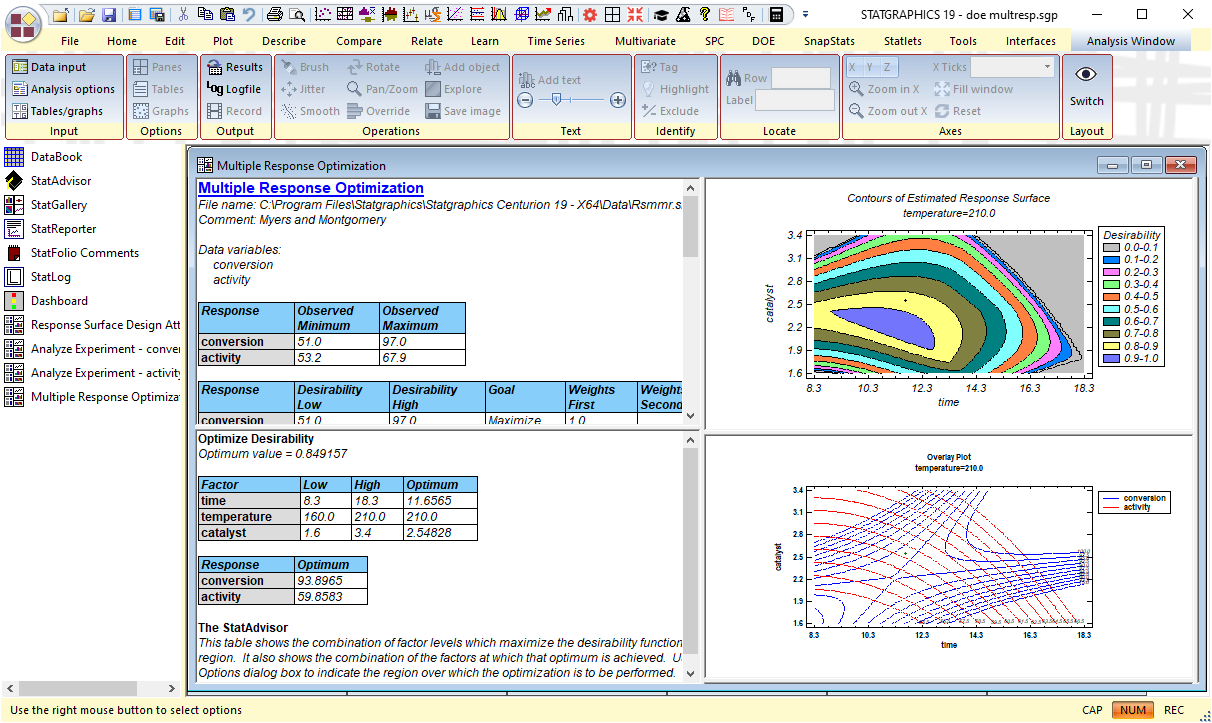The image size is (1212, 723).
Task: Select the Multivariate tab
Action: 645,41
